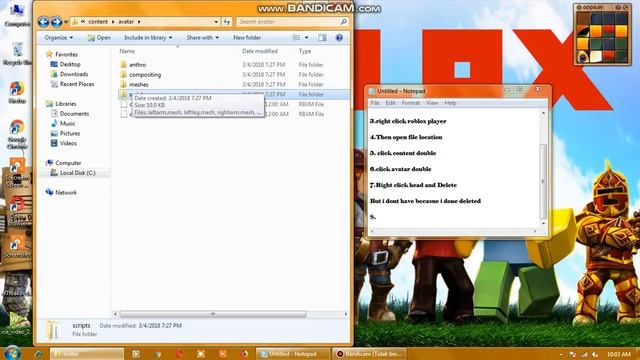Open the Notepad Help menu
640x360 pixels.
pos(450,103)
